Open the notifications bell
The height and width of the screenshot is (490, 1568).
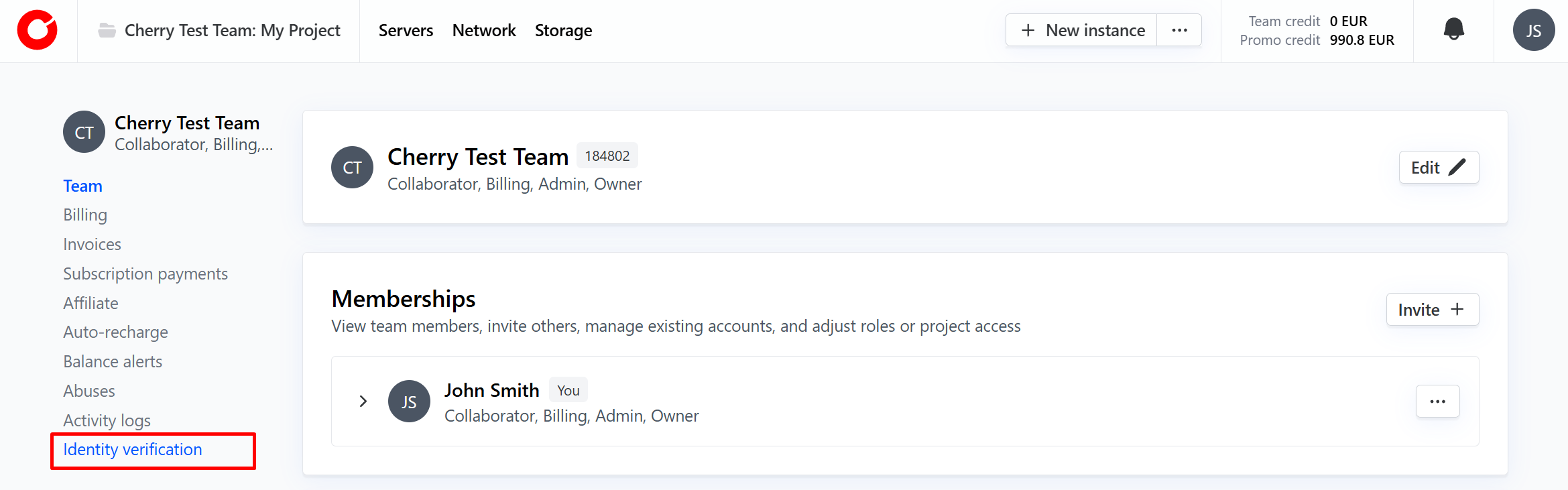point(1453,30)
